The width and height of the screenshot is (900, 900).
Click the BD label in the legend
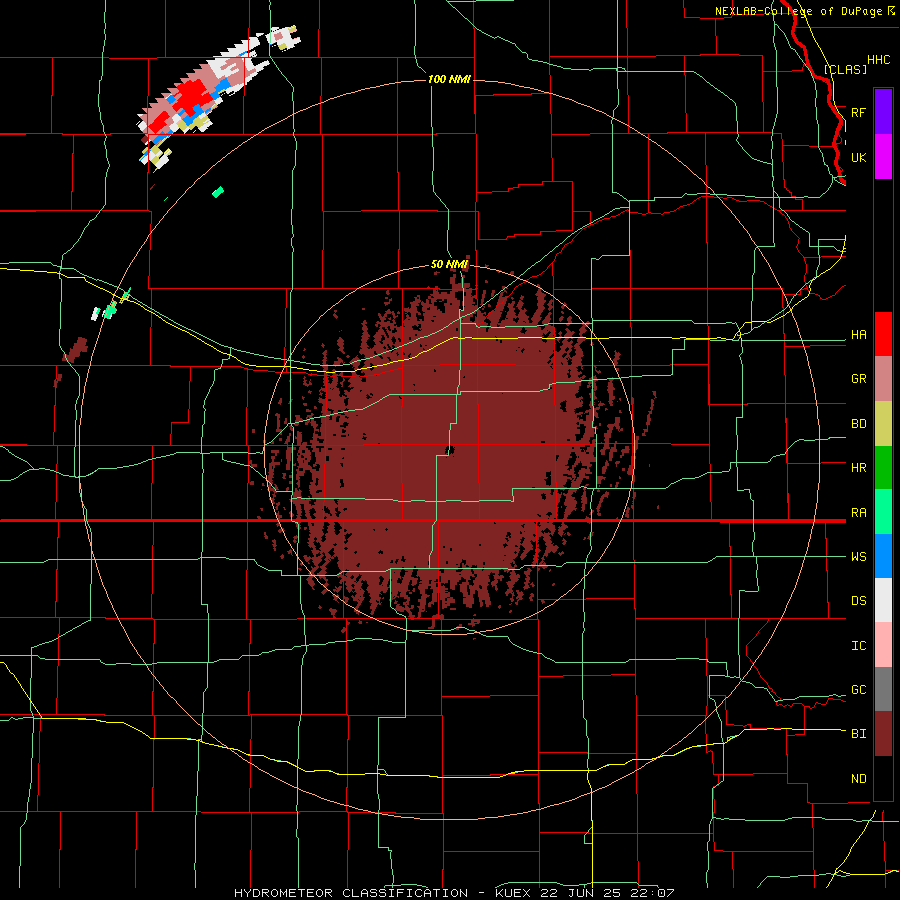[858, 424]
